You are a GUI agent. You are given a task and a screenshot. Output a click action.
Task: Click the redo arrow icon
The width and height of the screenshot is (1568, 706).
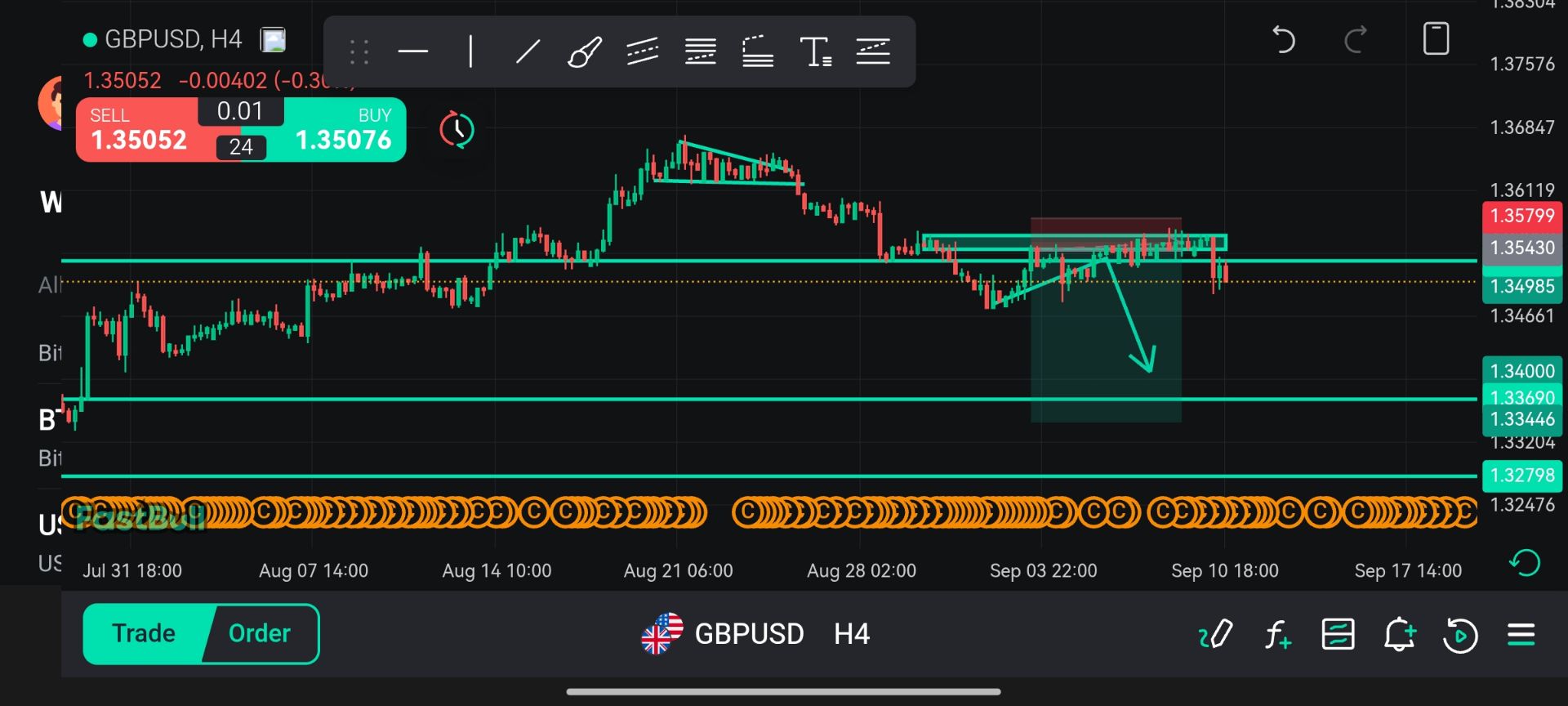click(x=1356, y=38)
